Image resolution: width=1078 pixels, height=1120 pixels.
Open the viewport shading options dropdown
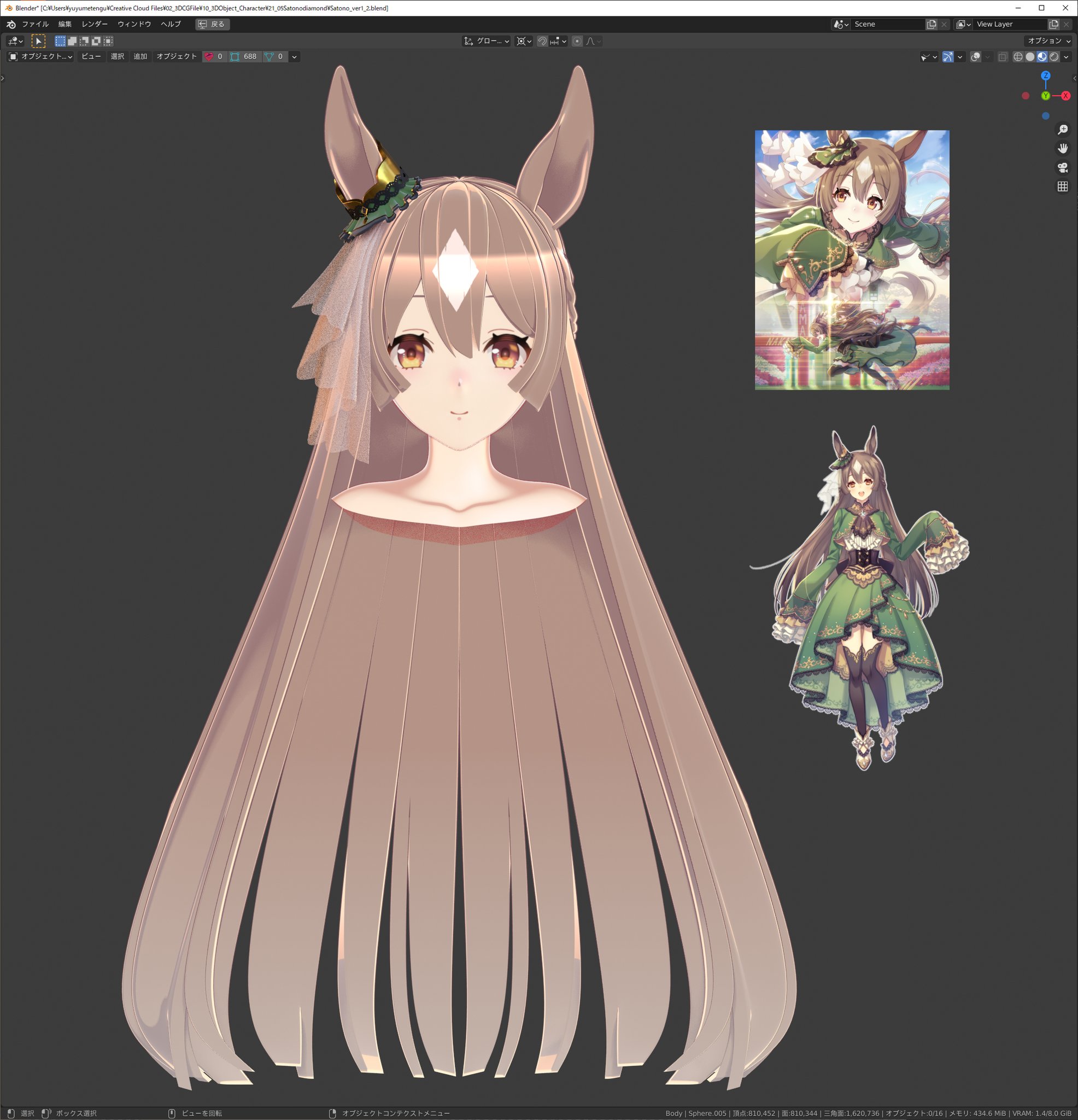point(1066,56)
